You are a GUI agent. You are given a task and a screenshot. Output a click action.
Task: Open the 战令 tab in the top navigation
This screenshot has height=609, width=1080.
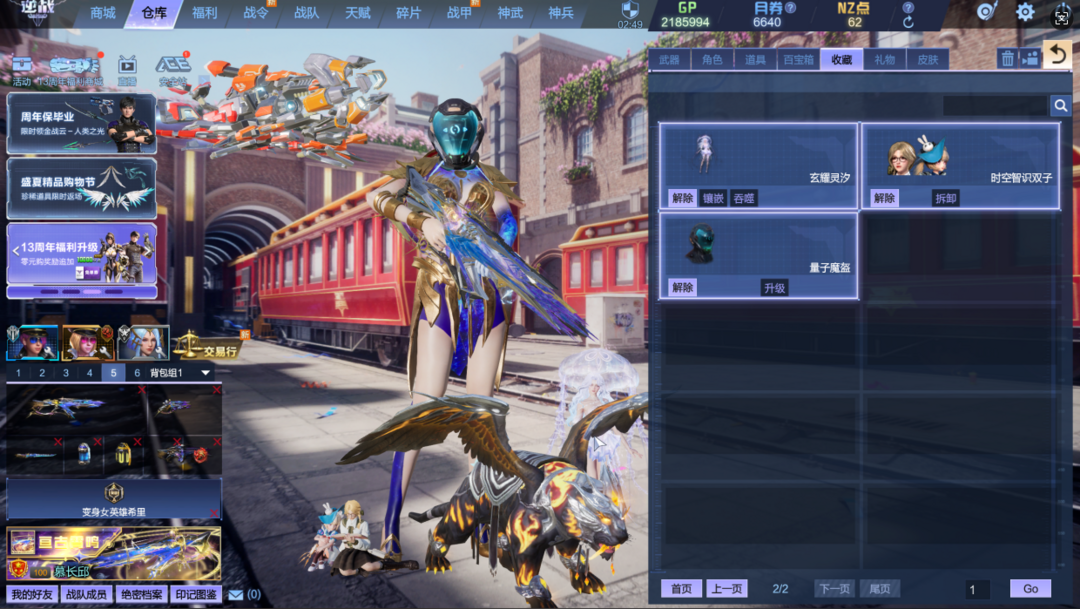point(256,13)
